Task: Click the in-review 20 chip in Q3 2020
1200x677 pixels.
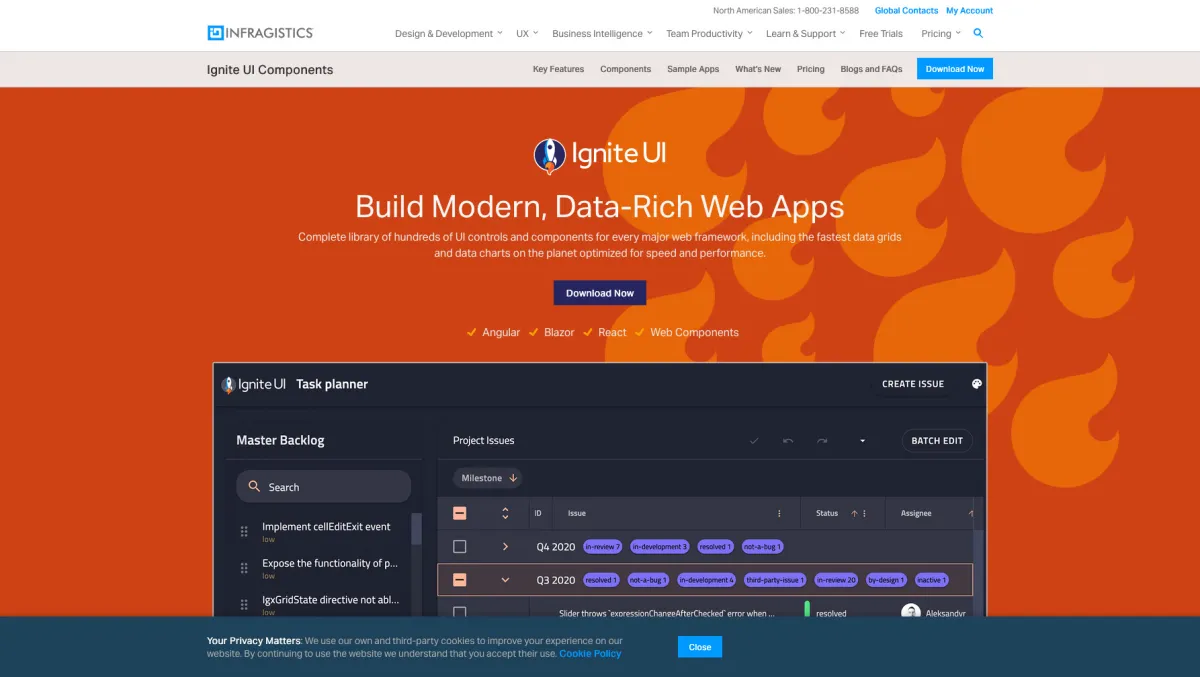Action: tap(836, 580)
